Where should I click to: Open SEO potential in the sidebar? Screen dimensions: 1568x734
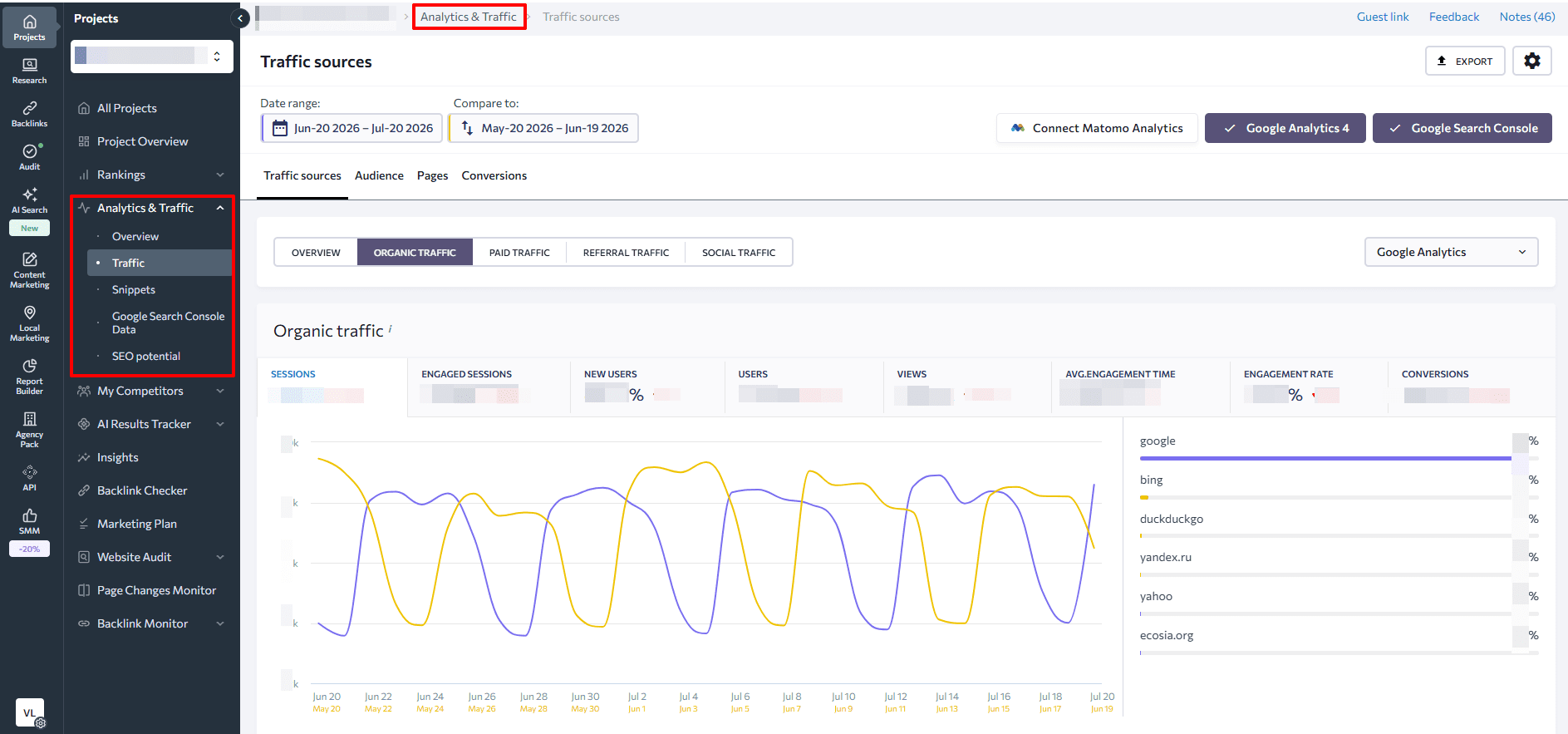(146, 356)
